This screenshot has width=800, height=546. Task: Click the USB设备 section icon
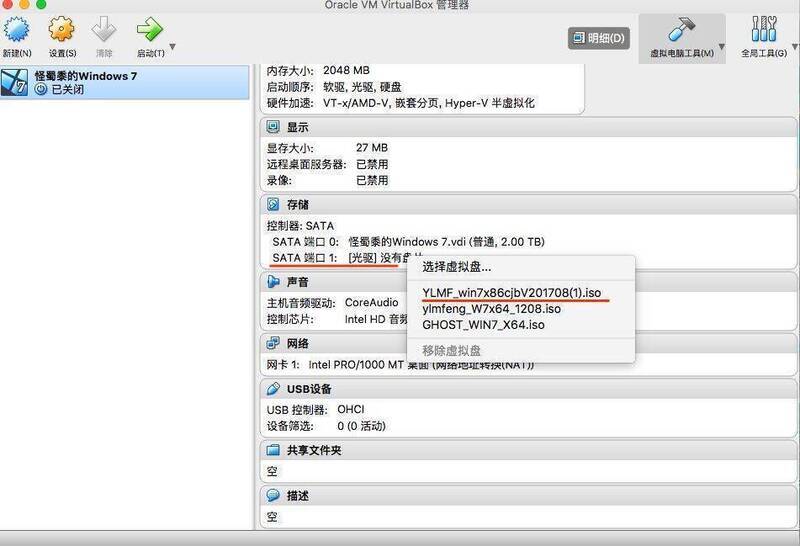pos(272,389)
